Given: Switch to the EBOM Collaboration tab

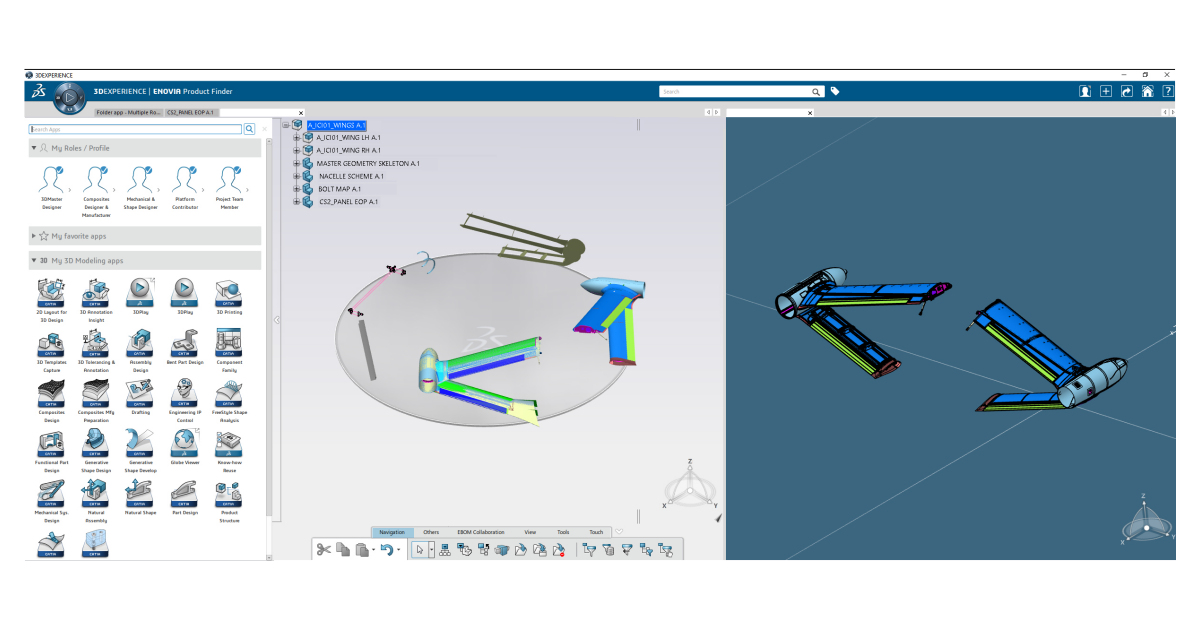Looking at the screenshot, I should [481, 532].
